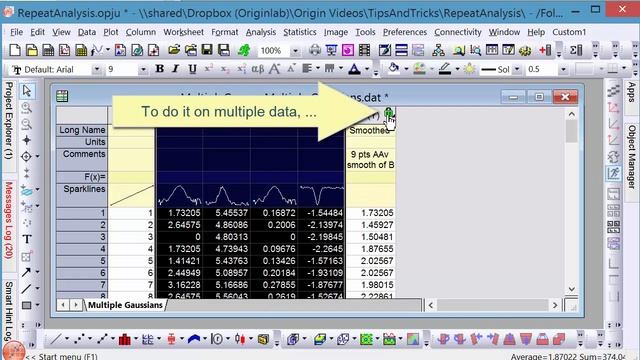Click the green Recalculate running-man icon
640x360 pixels.
pyautogui.click(x=244, y=50)
